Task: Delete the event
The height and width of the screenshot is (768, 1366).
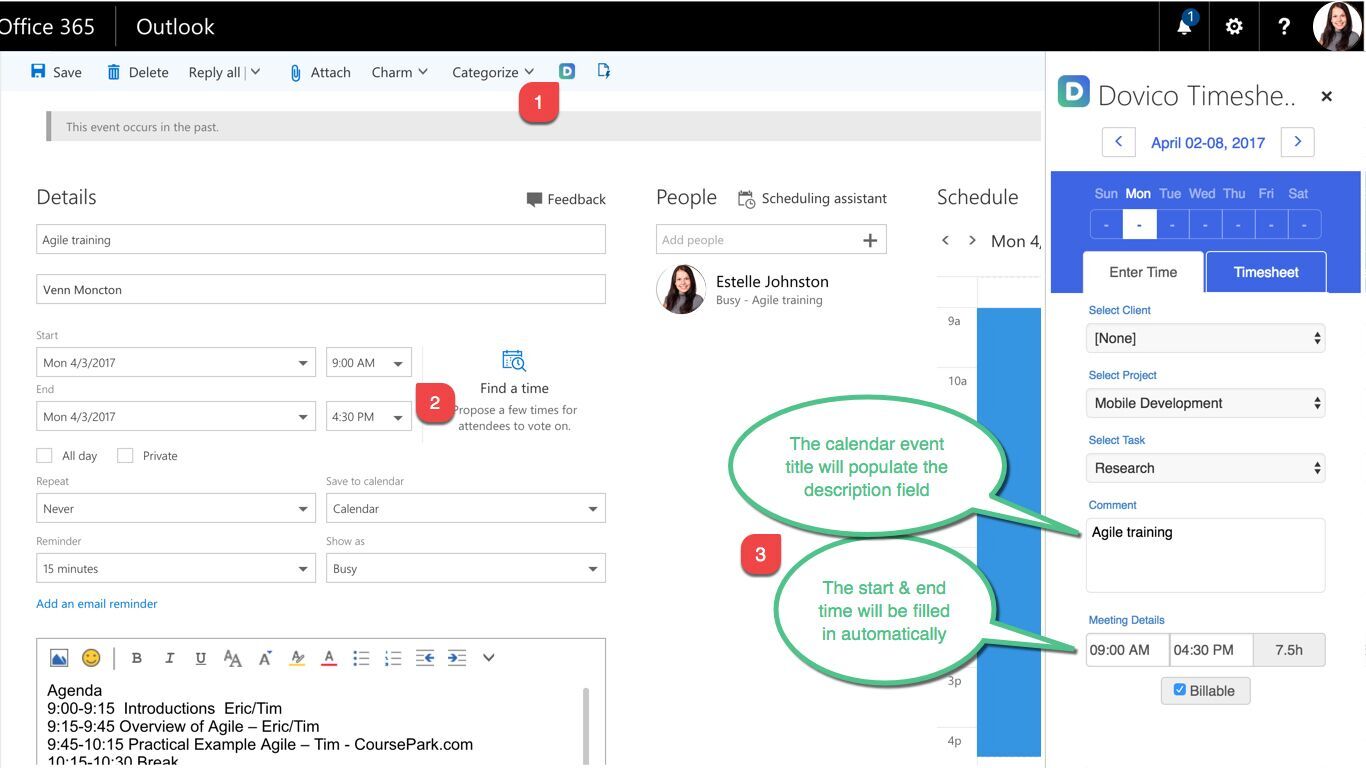Action: pos(138,72)
